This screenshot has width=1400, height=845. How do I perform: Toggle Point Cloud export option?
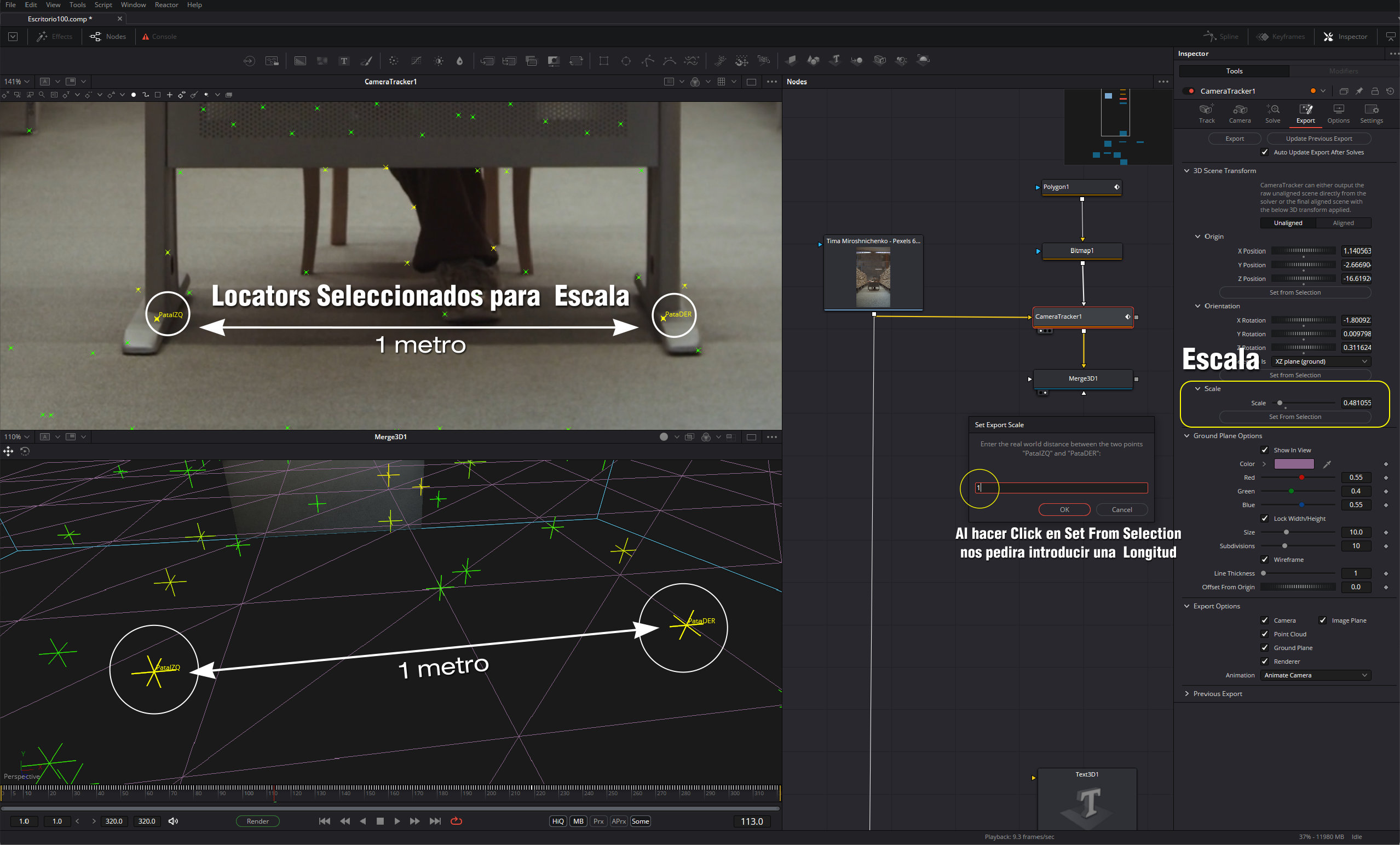[1264, 634]
